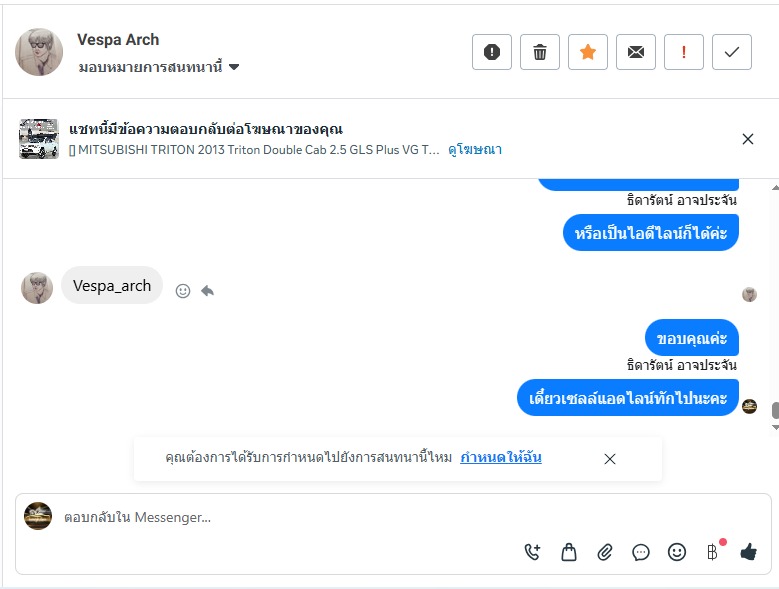Attach a file using the paperclip
Screen dimensions: 779x589
(605, 551)
